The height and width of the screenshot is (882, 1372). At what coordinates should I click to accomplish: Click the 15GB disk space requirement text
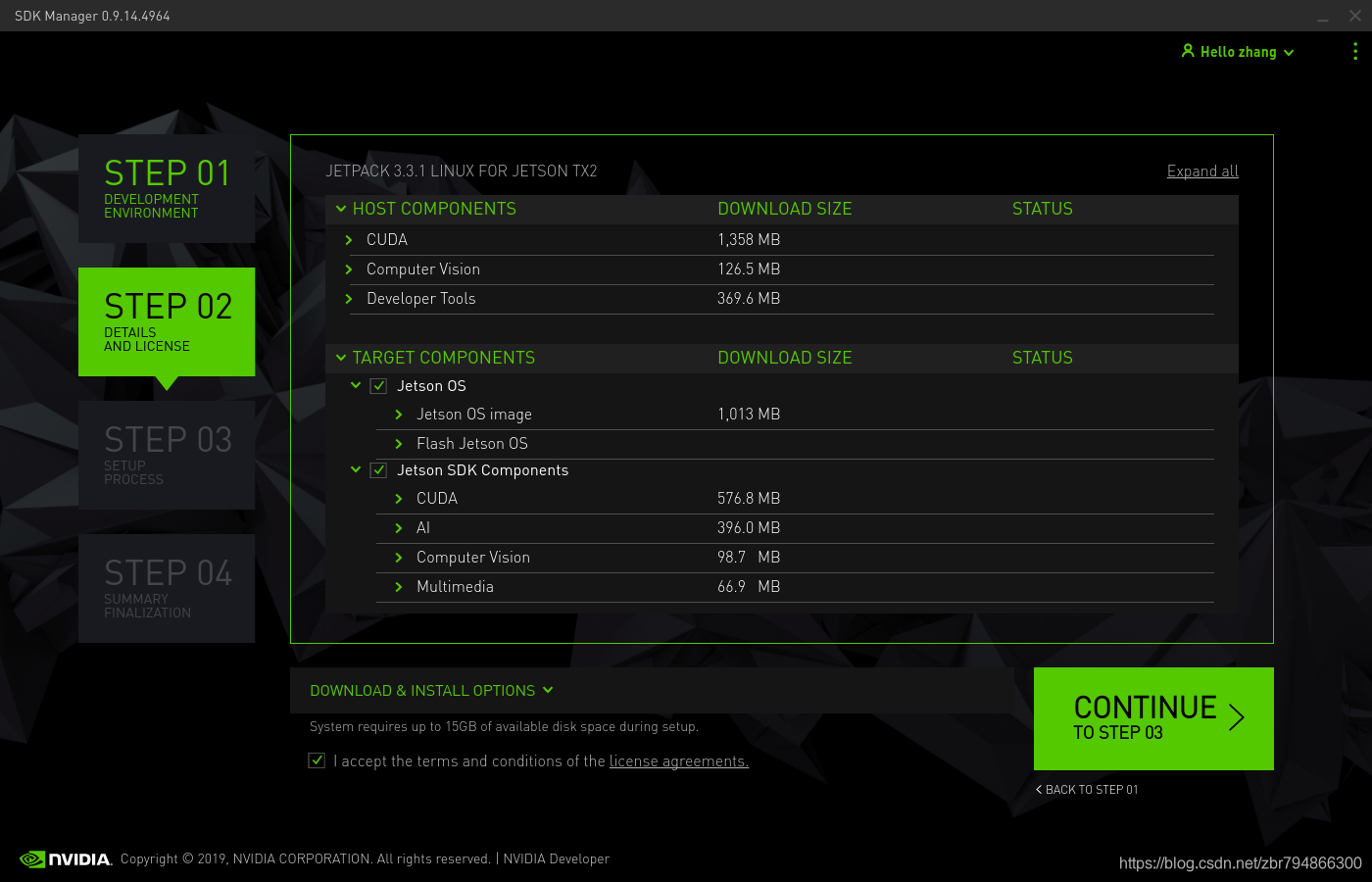504,727
